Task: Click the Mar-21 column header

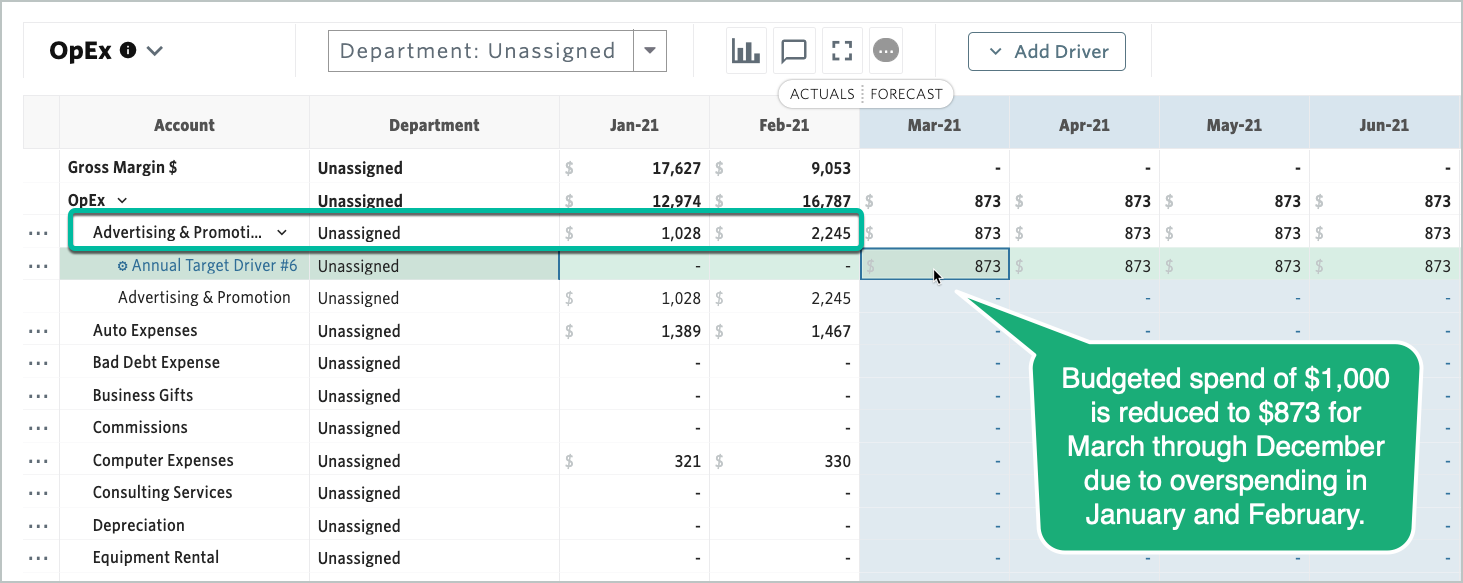Action: pyautogui.click(x=934, y=125)
